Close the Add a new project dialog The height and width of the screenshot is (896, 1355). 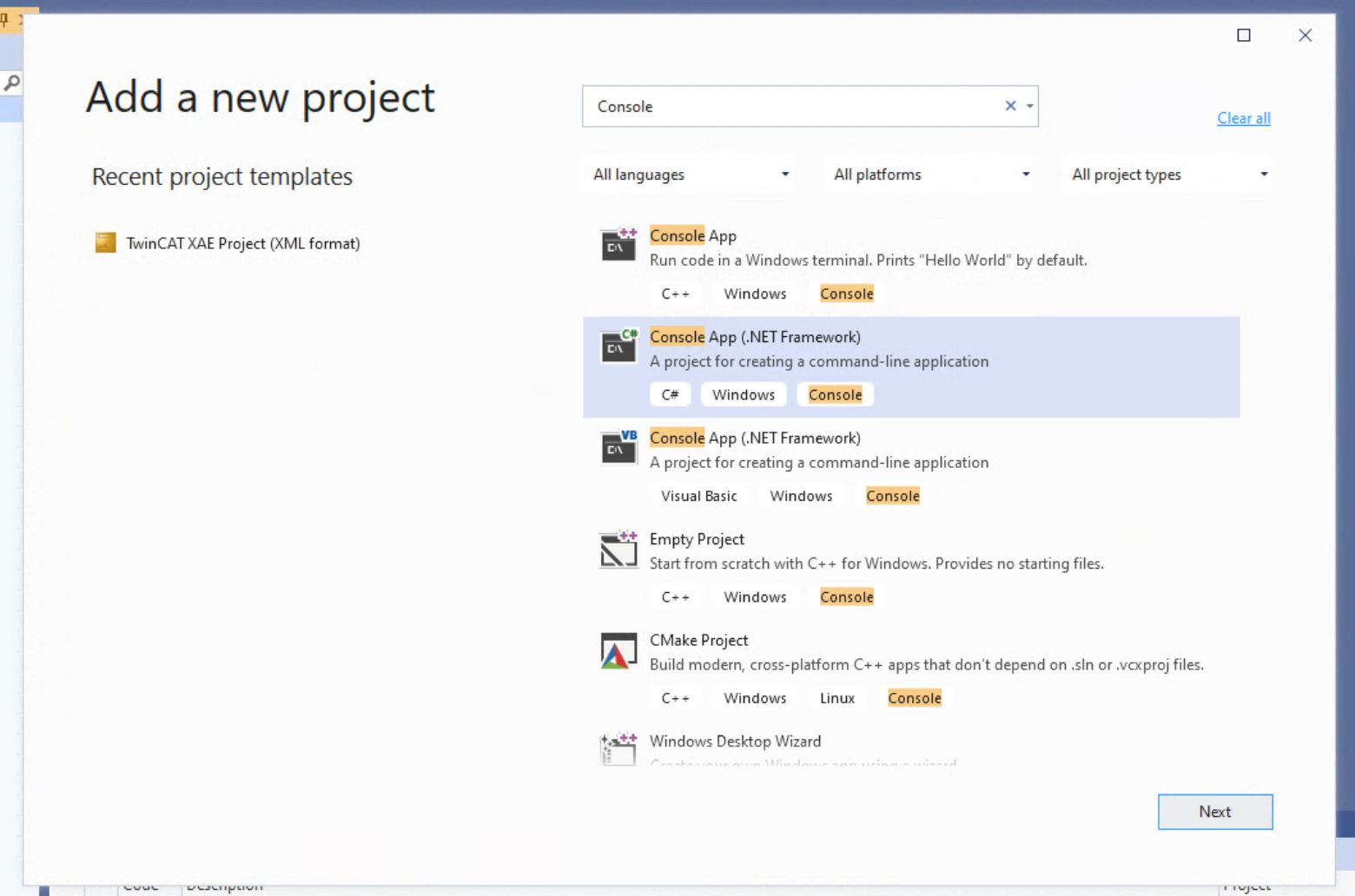[1305, 35]
